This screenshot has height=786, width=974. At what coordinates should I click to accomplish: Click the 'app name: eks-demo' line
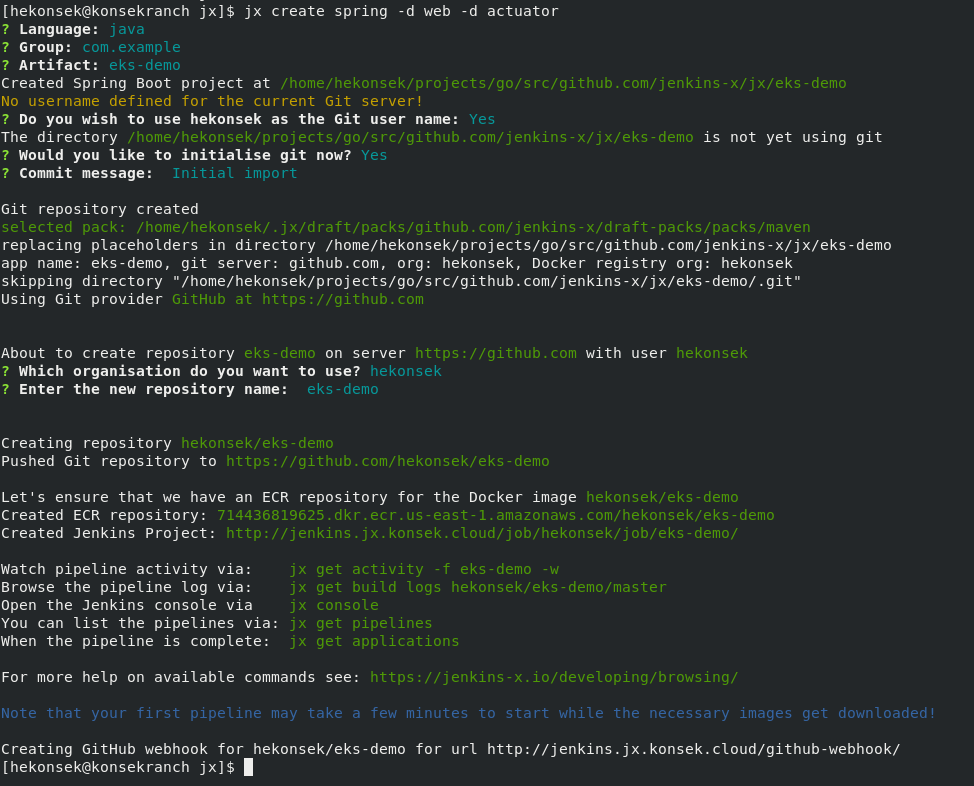tap(397, 263)
